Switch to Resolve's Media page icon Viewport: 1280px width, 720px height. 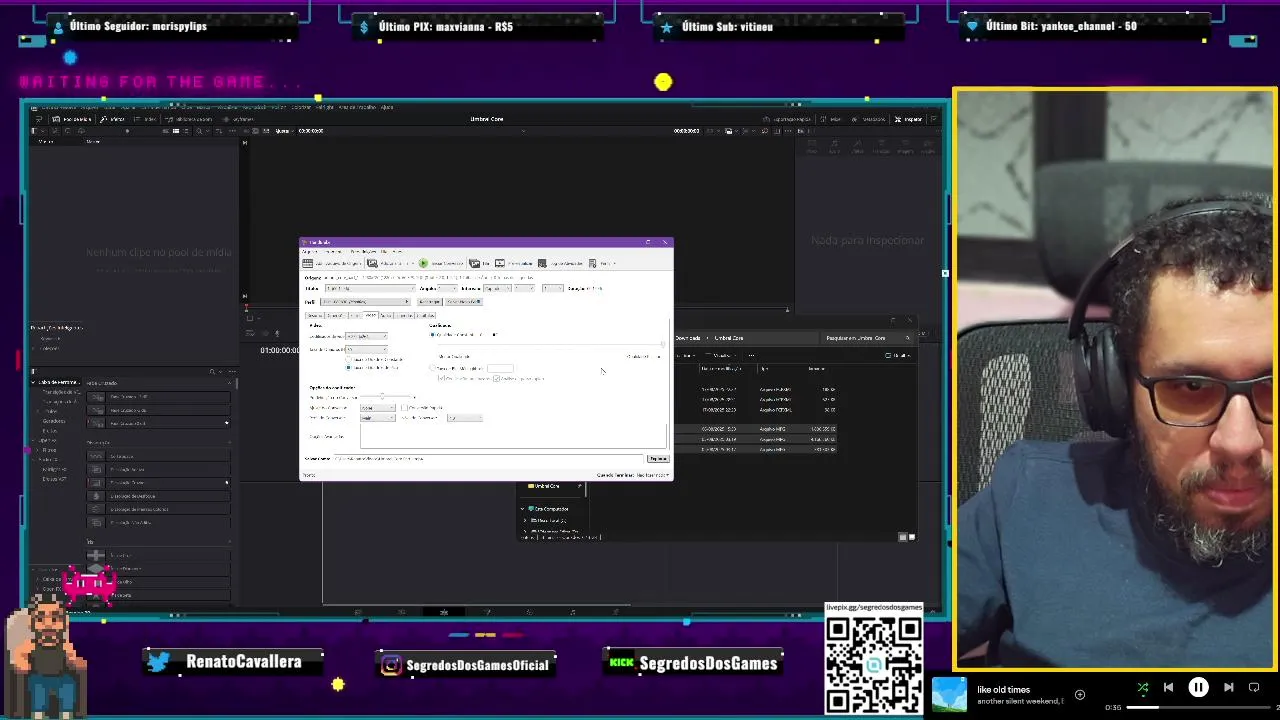click(x=357, y=612)
